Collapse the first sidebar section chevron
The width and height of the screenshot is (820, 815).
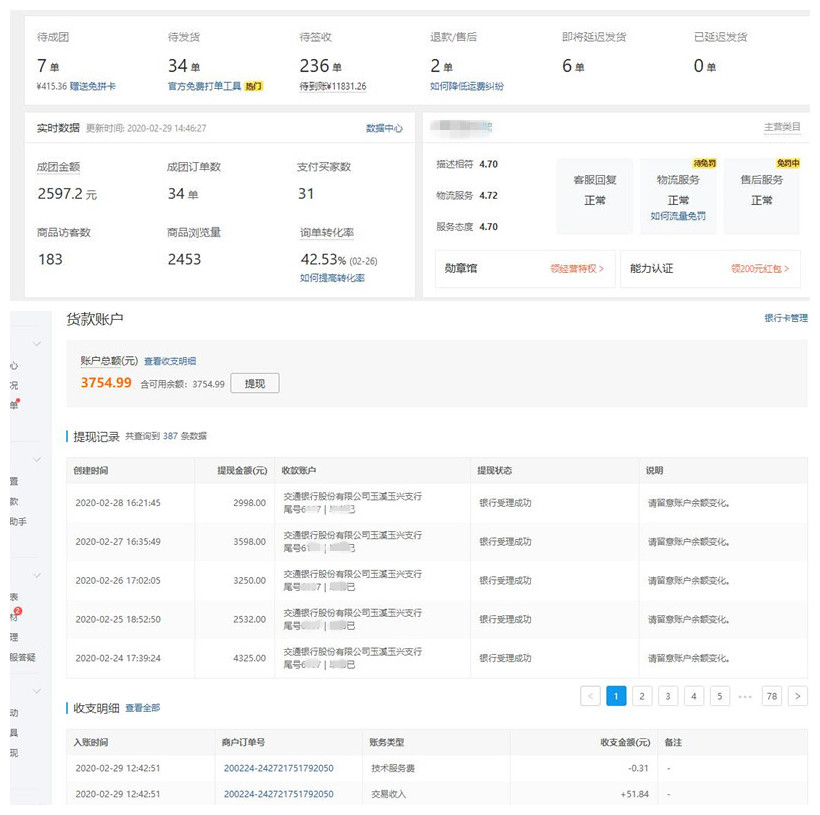point(37,344)
